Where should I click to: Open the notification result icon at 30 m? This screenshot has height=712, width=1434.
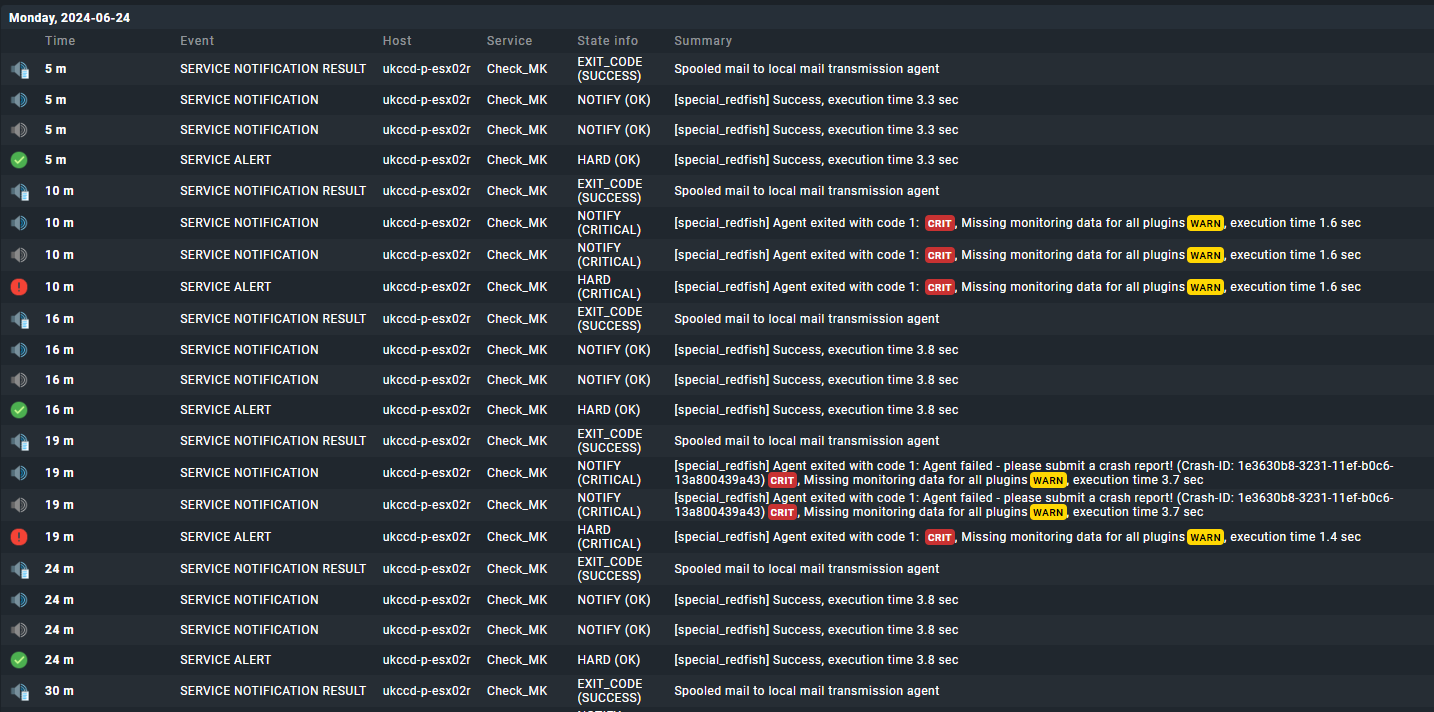click(x=19, y=691)
